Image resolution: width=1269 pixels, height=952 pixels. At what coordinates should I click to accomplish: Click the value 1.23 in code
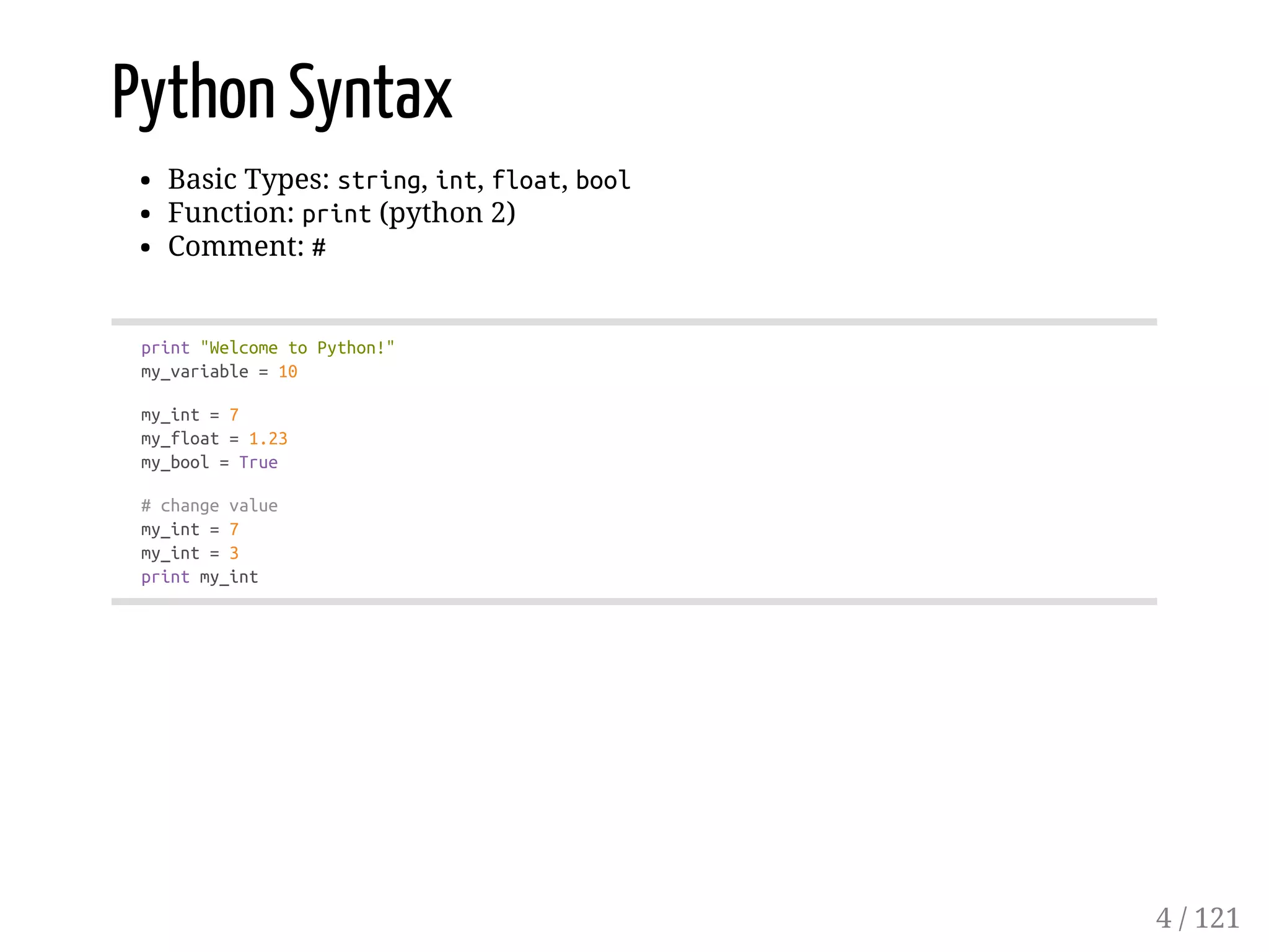click(x=268, y=439)
